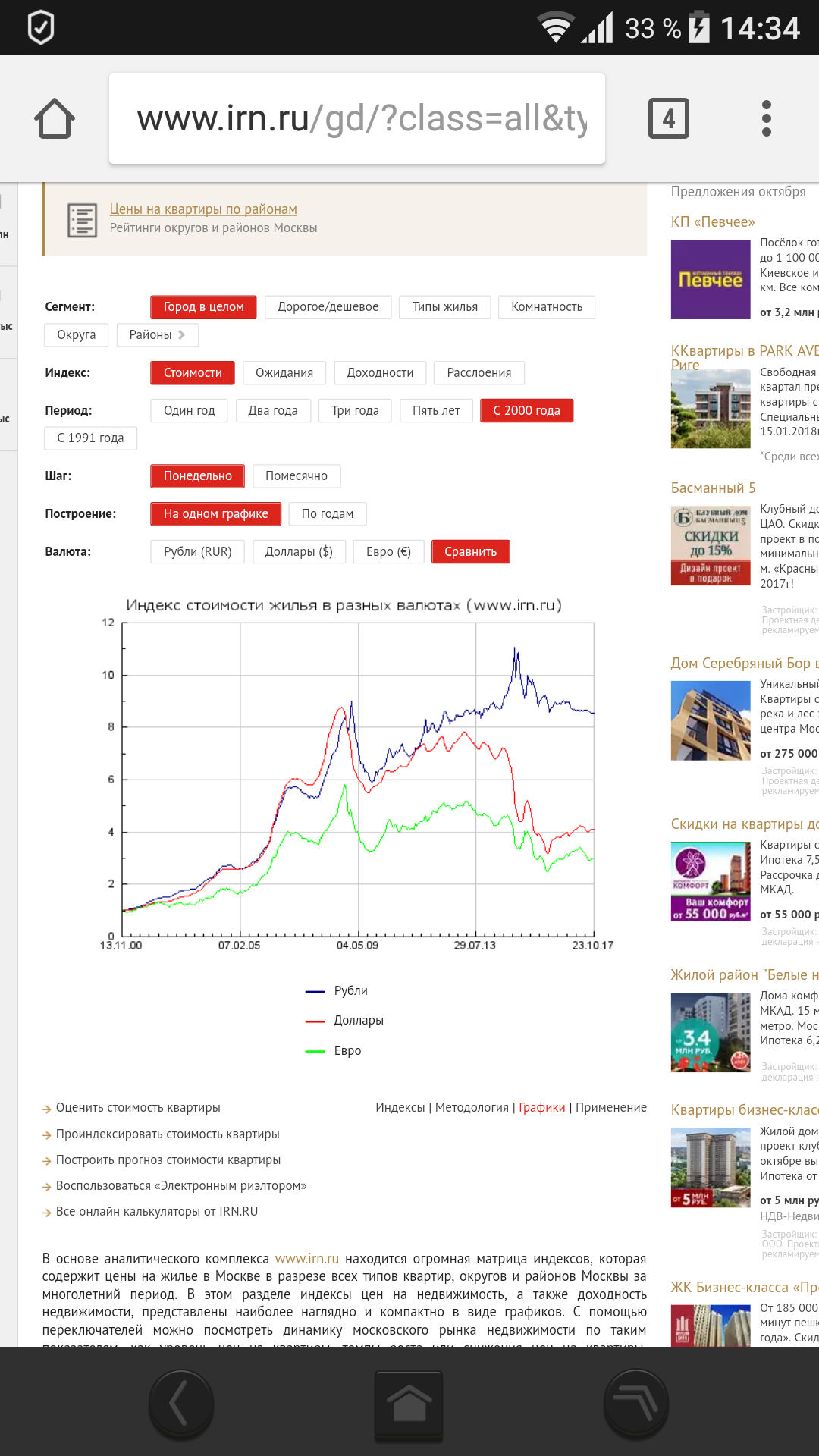This screenshot has height=1456, width=819.
Task: Choose "Доллары ($)" currency option
Action: tap(299, 551)
